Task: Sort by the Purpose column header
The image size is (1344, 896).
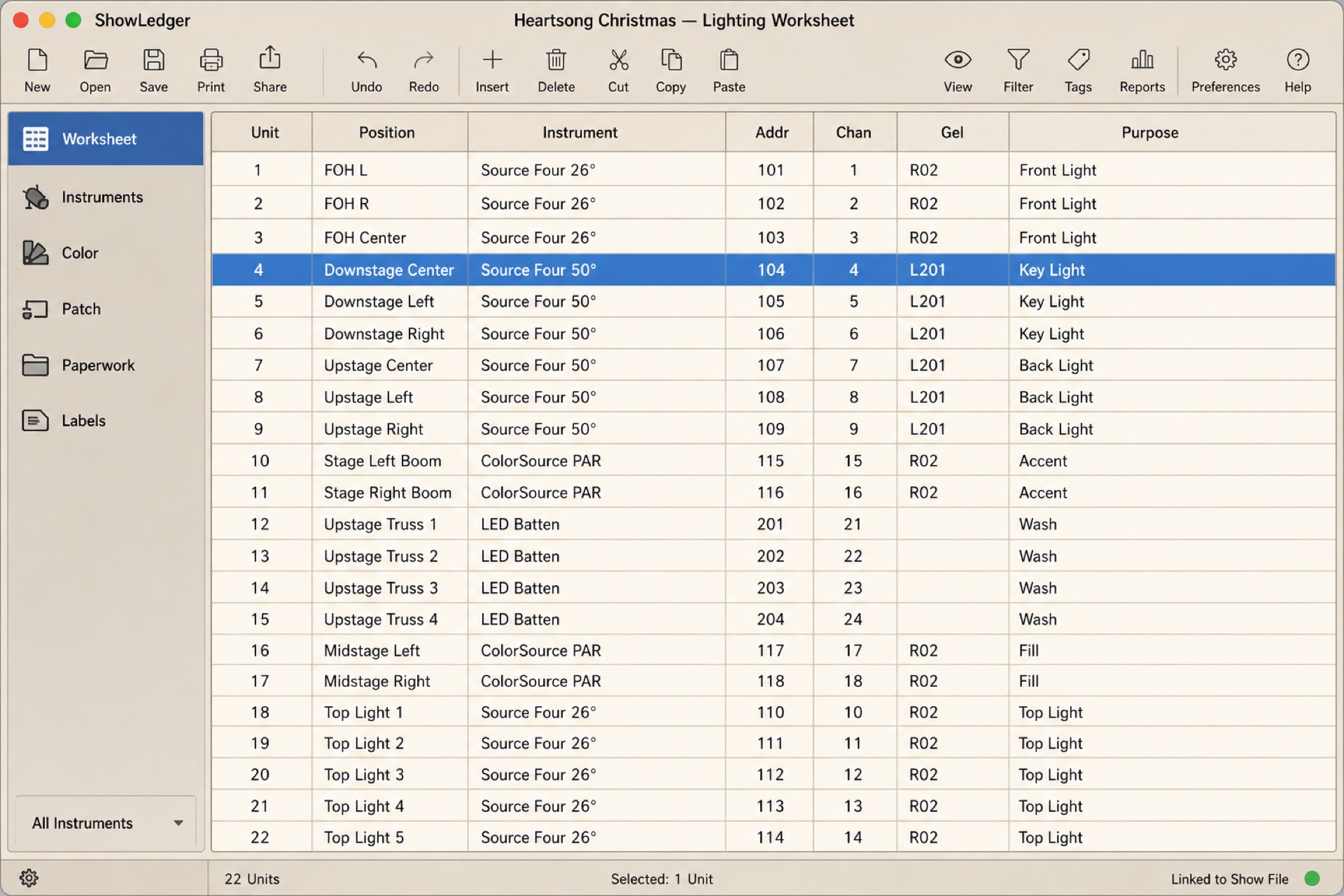Action: (1172, 132)
